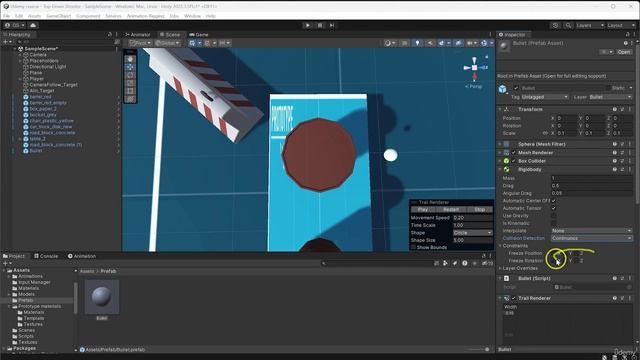This screenshot has height=360, width=640.
Task: Open the Unity cloud services icon
Action: point(33,25)
